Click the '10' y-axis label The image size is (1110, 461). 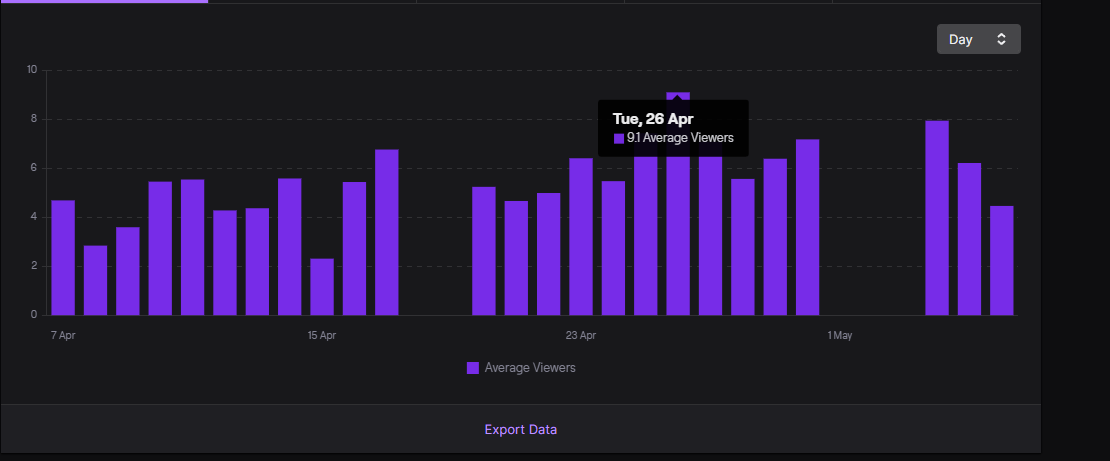(32, 69)
